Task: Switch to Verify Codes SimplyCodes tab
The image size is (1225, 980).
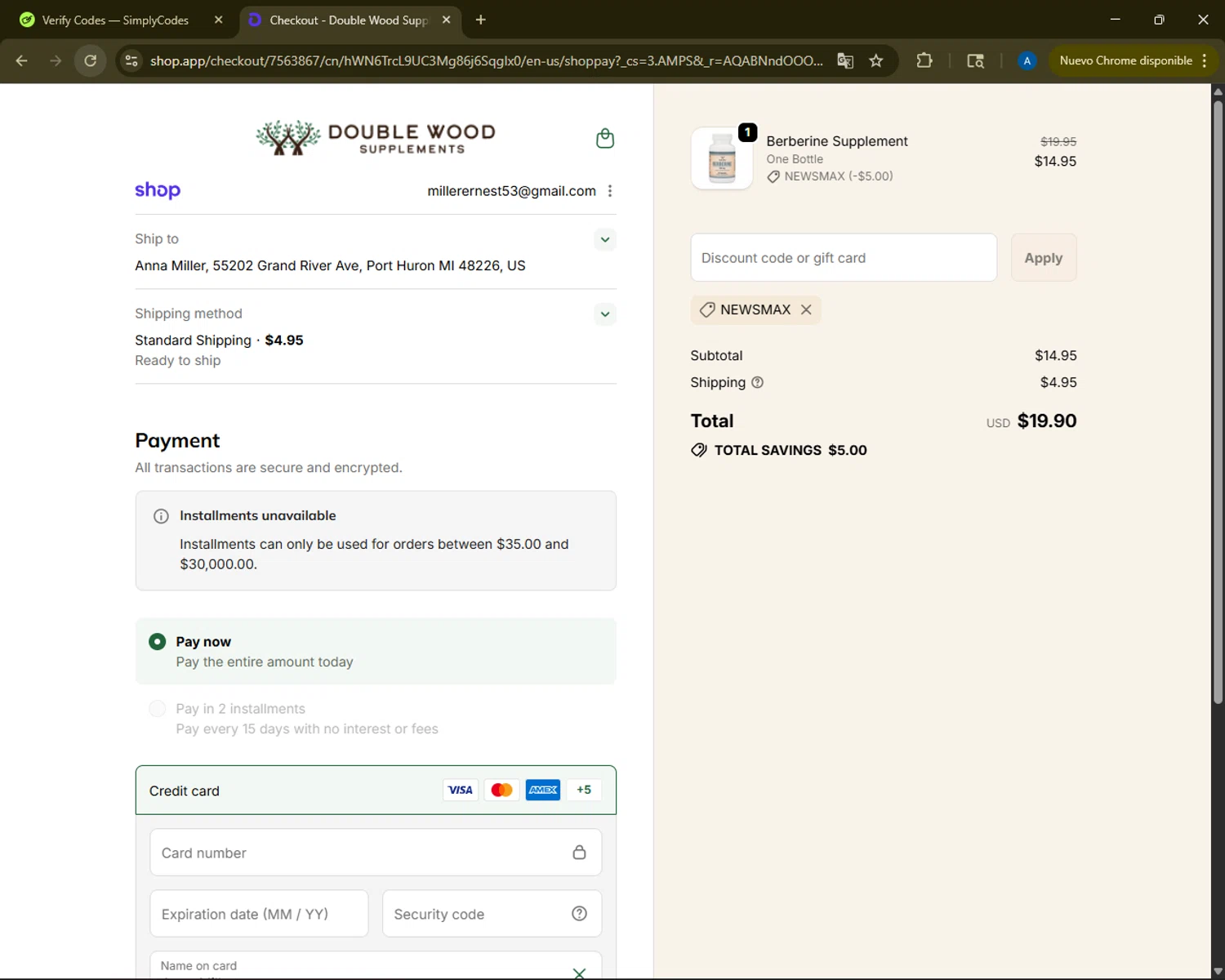Action: (x=114, y=20)
